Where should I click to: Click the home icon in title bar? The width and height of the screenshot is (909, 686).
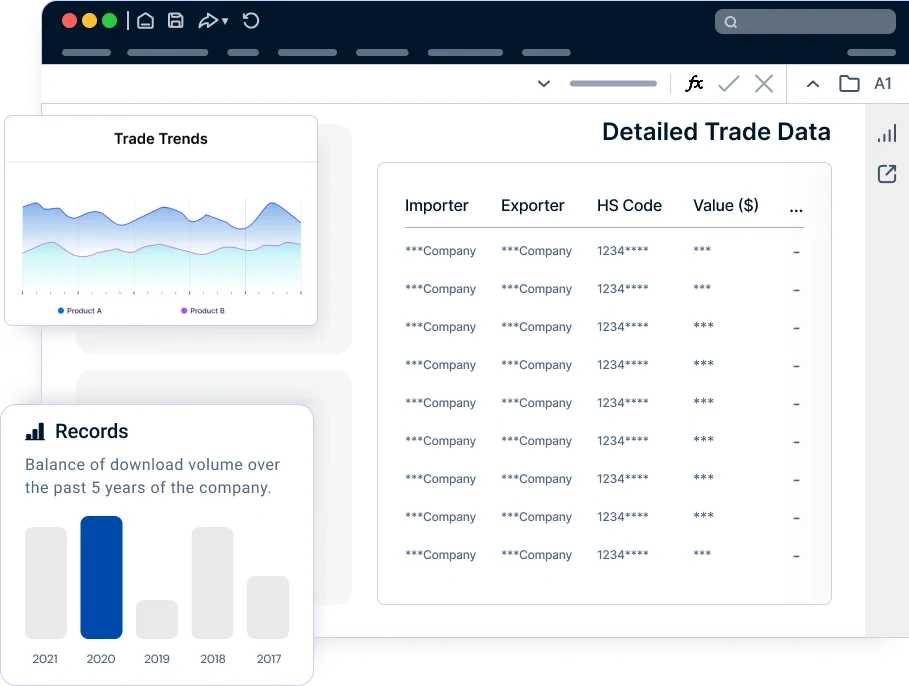point(146,21)
